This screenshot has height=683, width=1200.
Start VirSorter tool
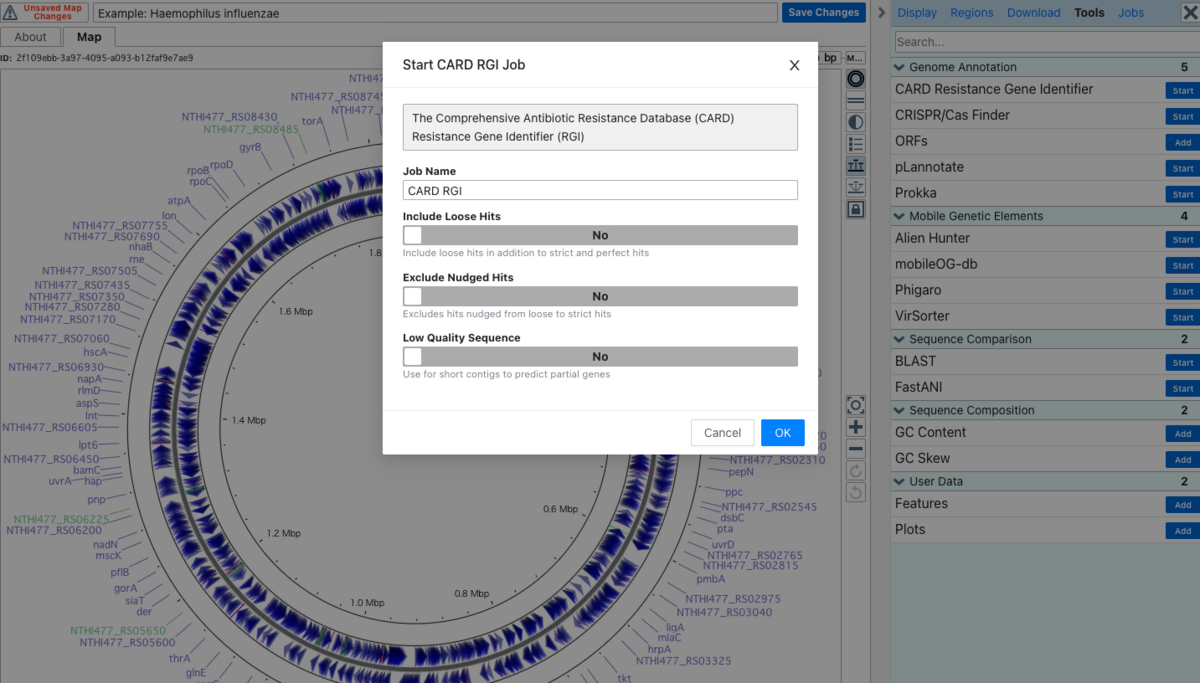point(1183,317)
